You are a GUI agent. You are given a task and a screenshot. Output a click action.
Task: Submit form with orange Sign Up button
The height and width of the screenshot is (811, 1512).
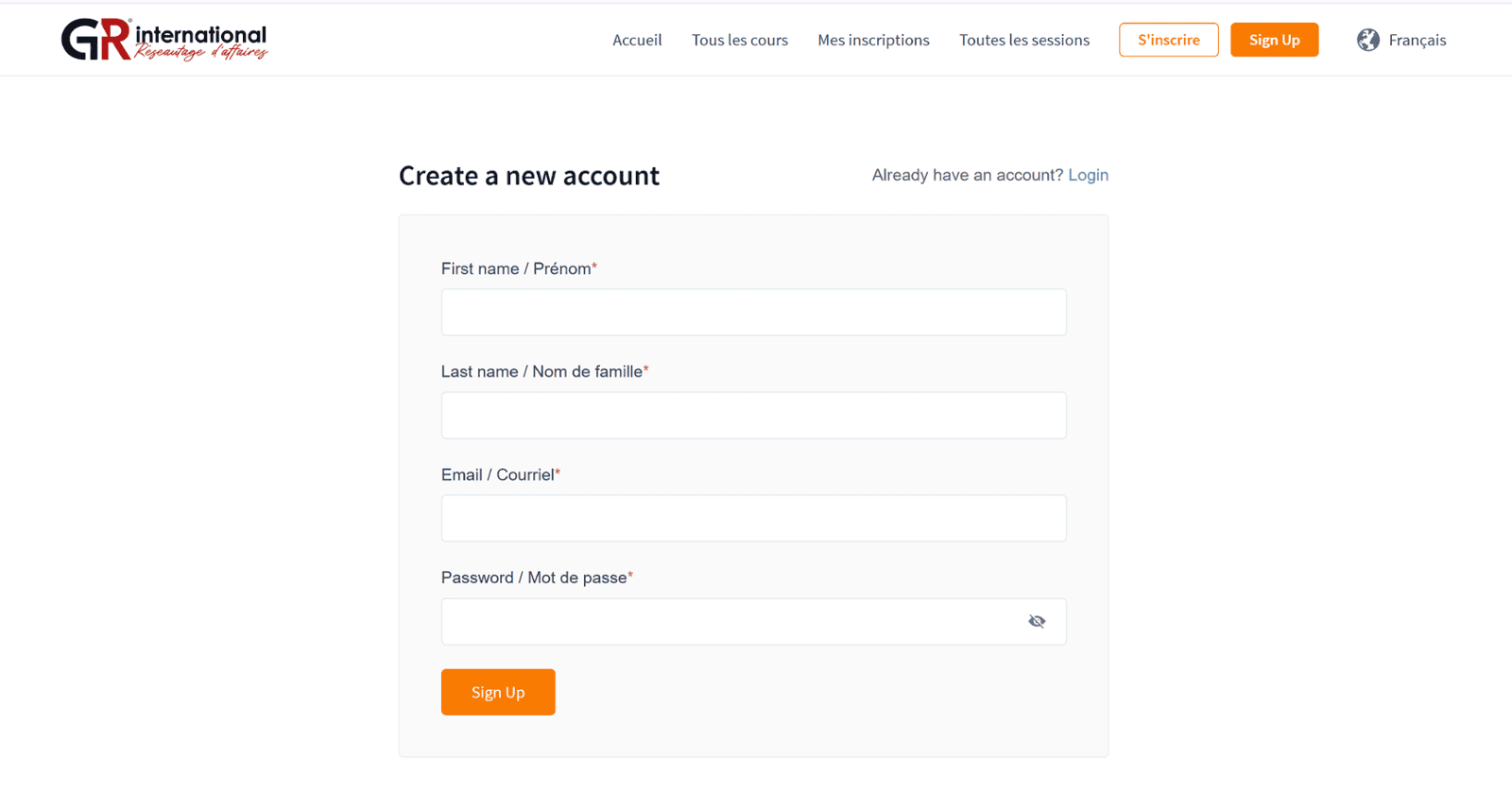coord(498,692)
